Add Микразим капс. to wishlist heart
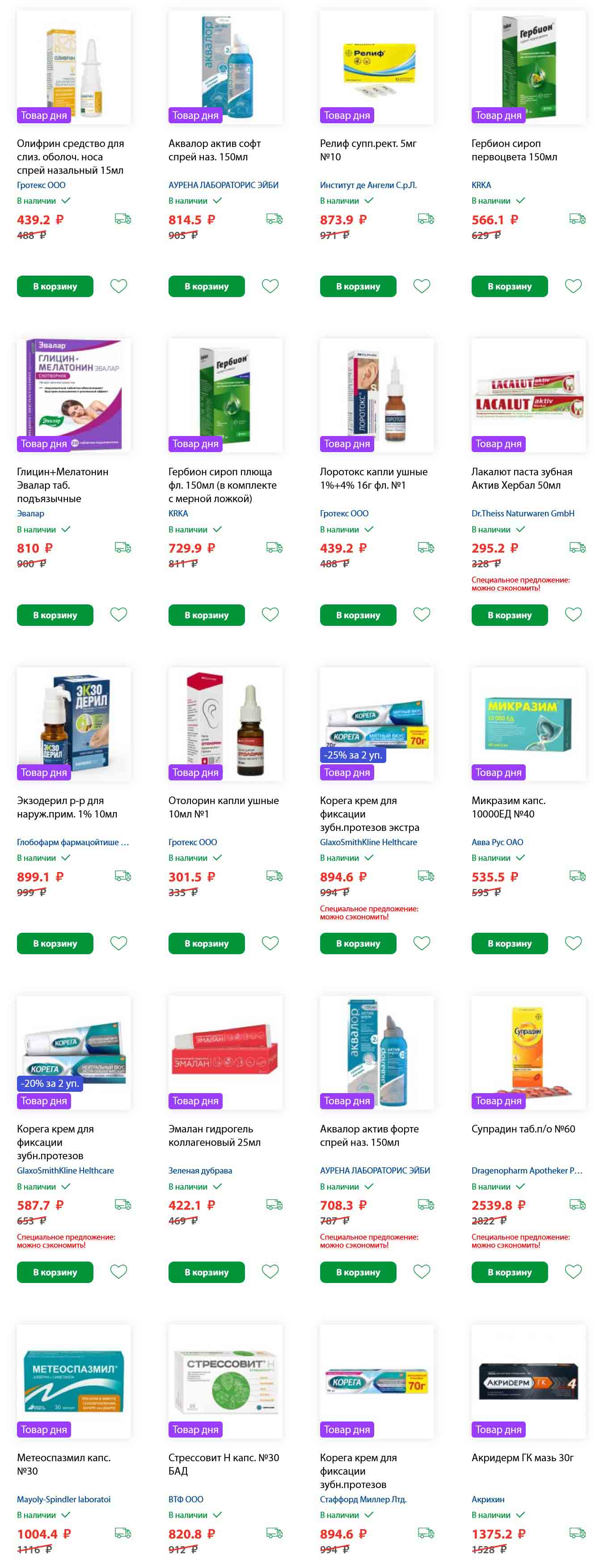Image resolution: width=608 pixels, height=1568 pixels. coord(573,943)
